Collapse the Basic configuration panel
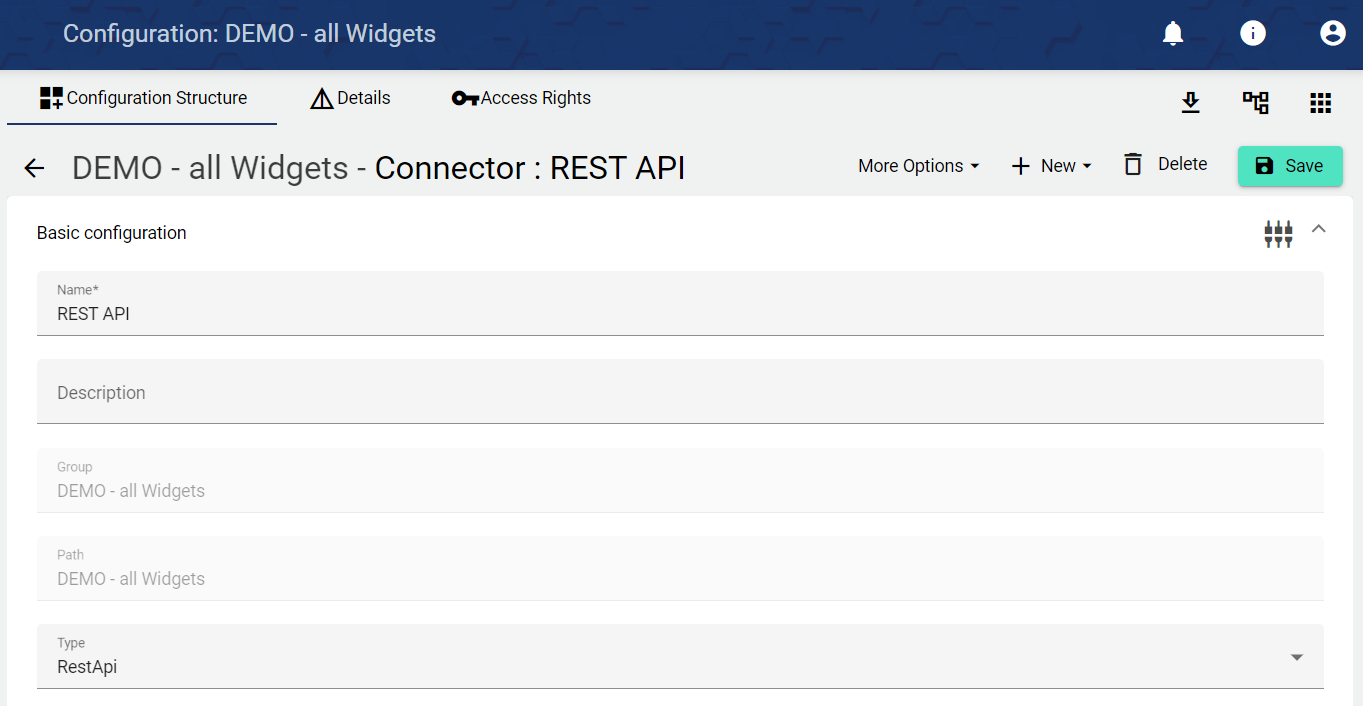The width and height of the screenshot is (1363, 706). coord(1319,230)
